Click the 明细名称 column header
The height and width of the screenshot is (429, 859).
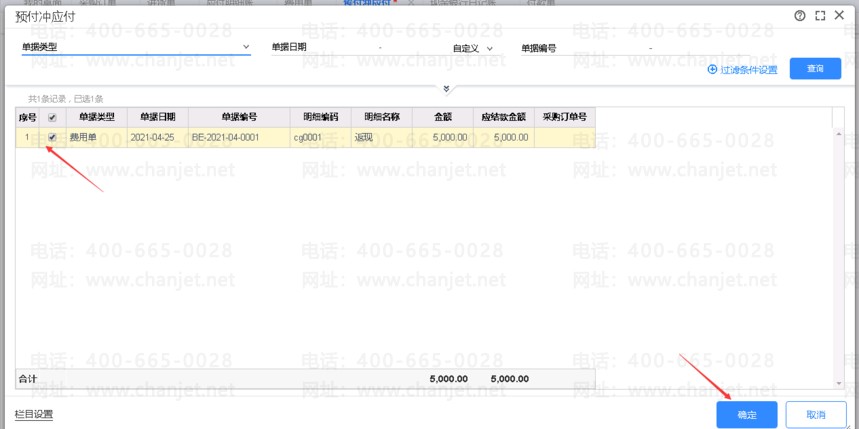click(x=382, y=117)
